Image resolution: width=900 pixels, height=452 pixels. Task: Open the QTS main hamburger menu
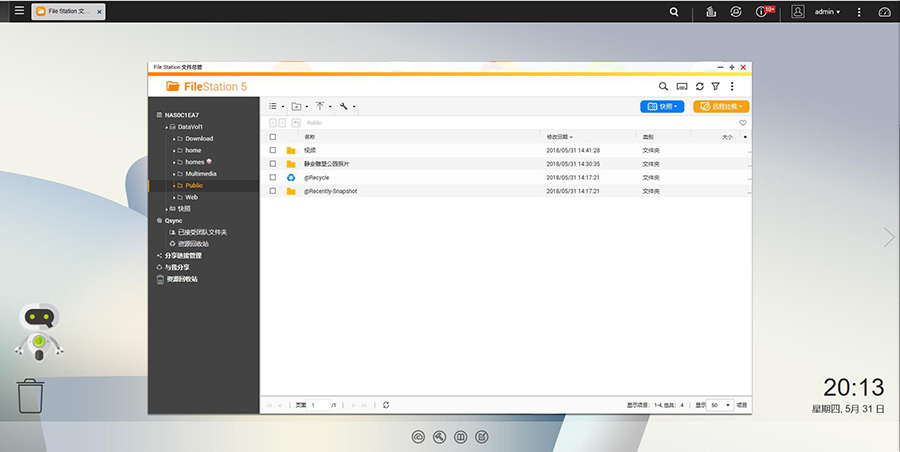tap(14, 12)
